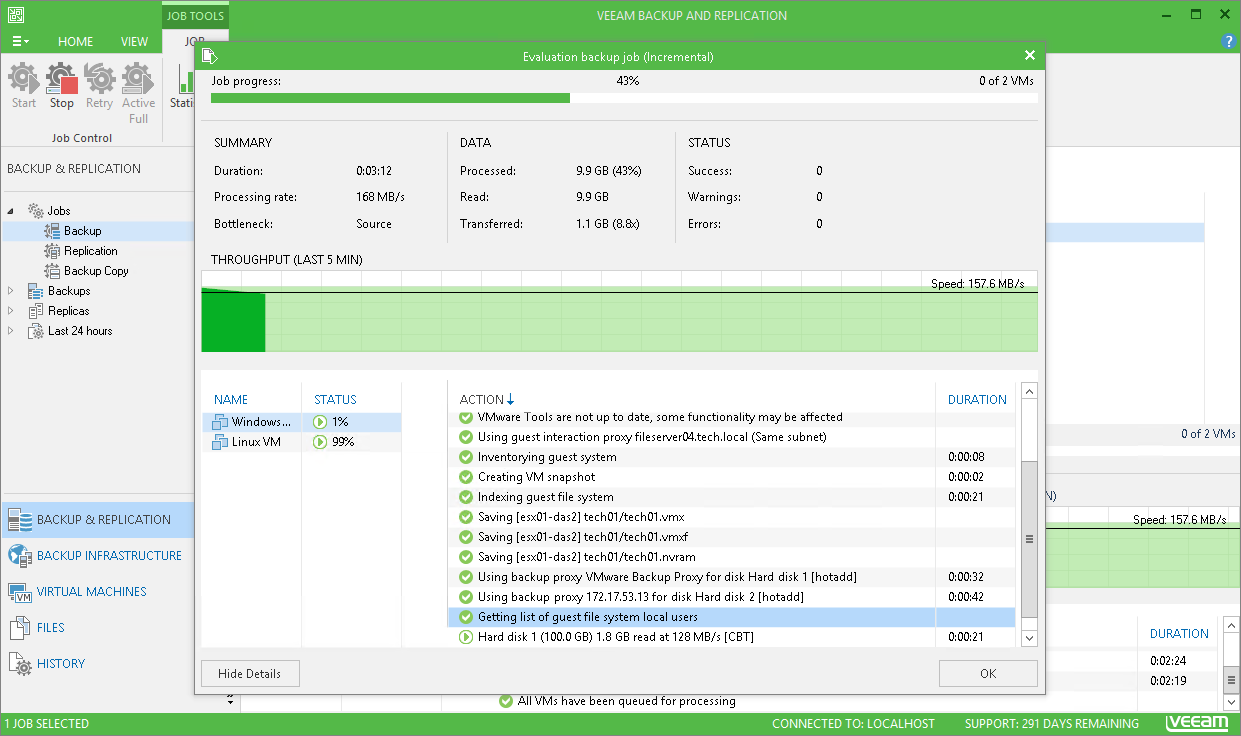The image size is (1241, 736).
Task: Click the Backup Infrastructure globe icon
Action: (20, 556)
